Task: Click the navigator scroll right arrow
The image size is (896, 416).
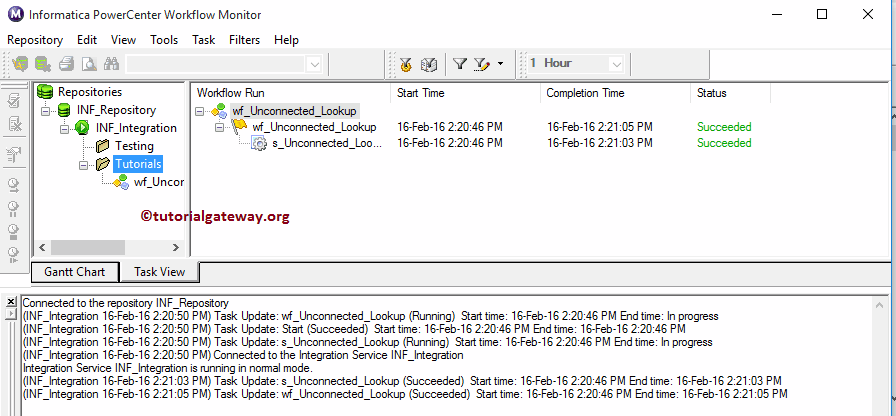Action: (x=175, y=247)
